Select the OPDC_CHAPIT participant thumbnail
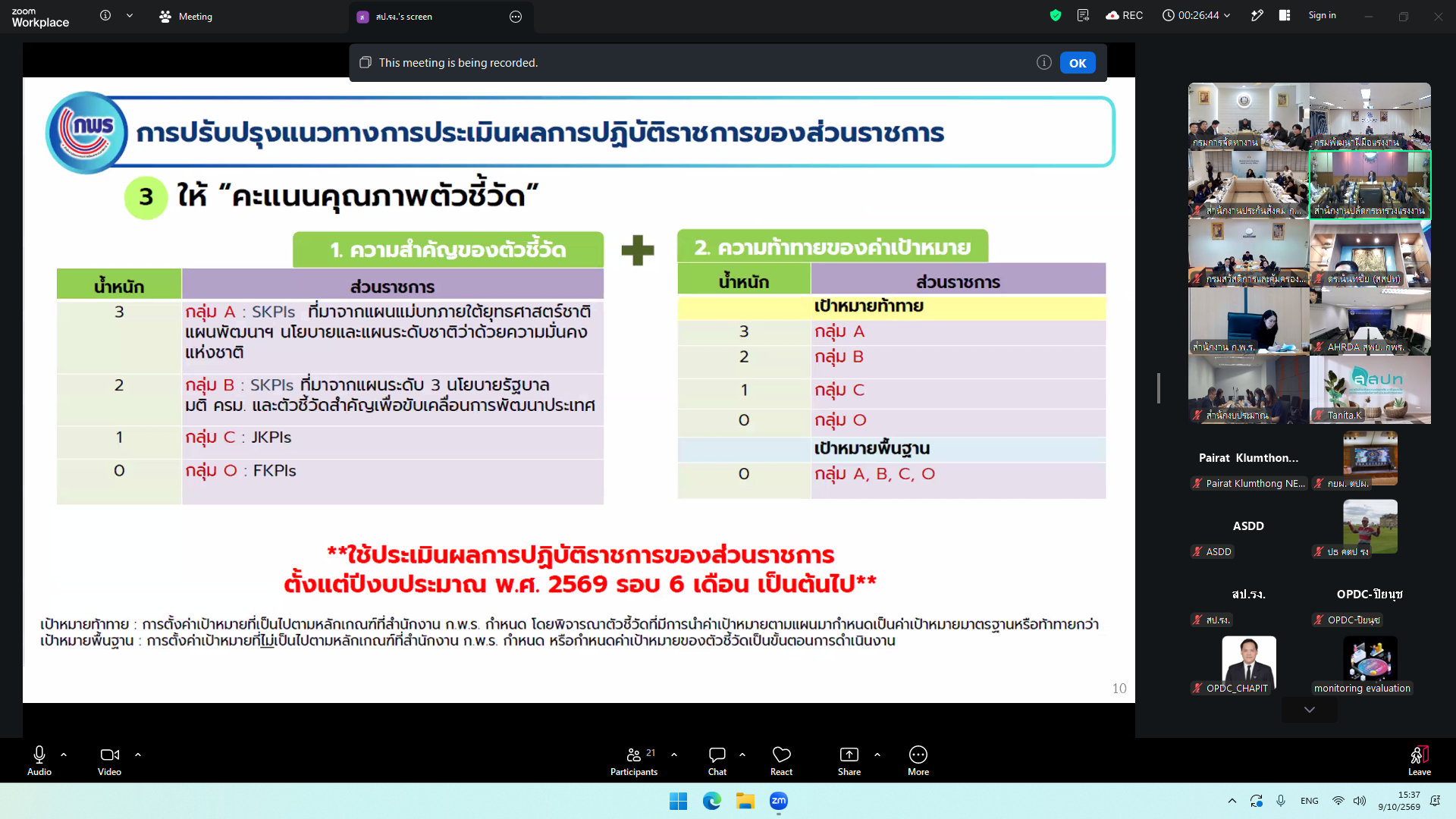The height and width of the screenshot is (819, 1456). click(x=1248, y=665)
